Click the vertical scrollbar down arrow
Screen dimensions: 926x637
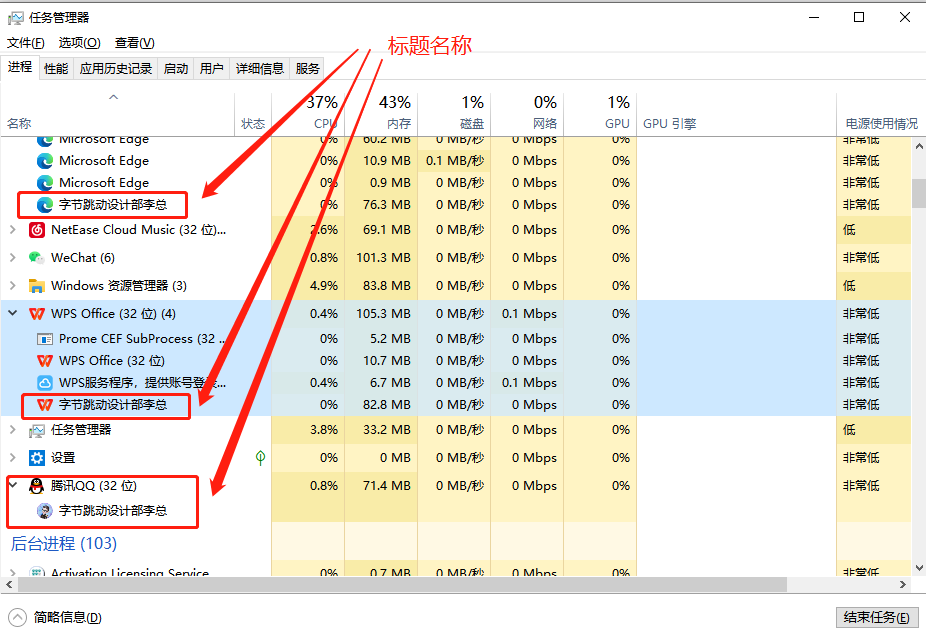919,568
